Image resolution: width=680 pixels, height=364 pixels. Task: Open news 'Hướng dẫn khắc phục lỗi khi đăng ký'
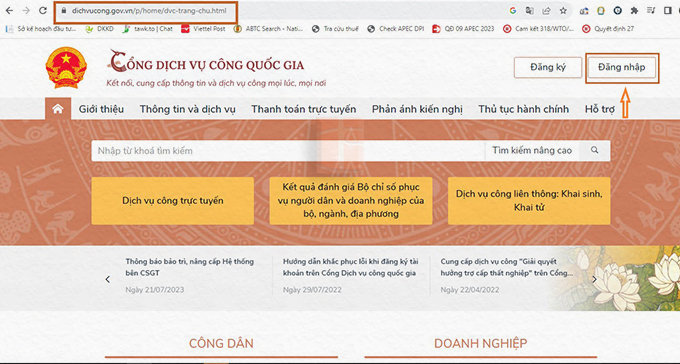click(x=350, y=267)
